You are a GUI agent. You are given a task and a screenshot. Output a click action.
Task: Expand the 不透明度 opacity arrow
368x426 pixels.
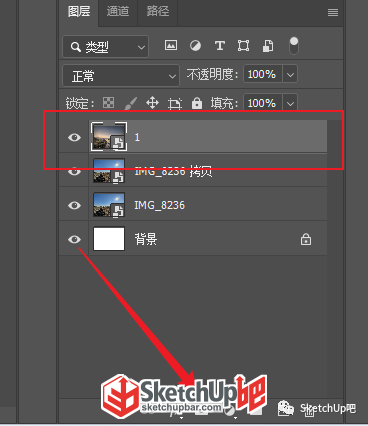tap(290, 74)
